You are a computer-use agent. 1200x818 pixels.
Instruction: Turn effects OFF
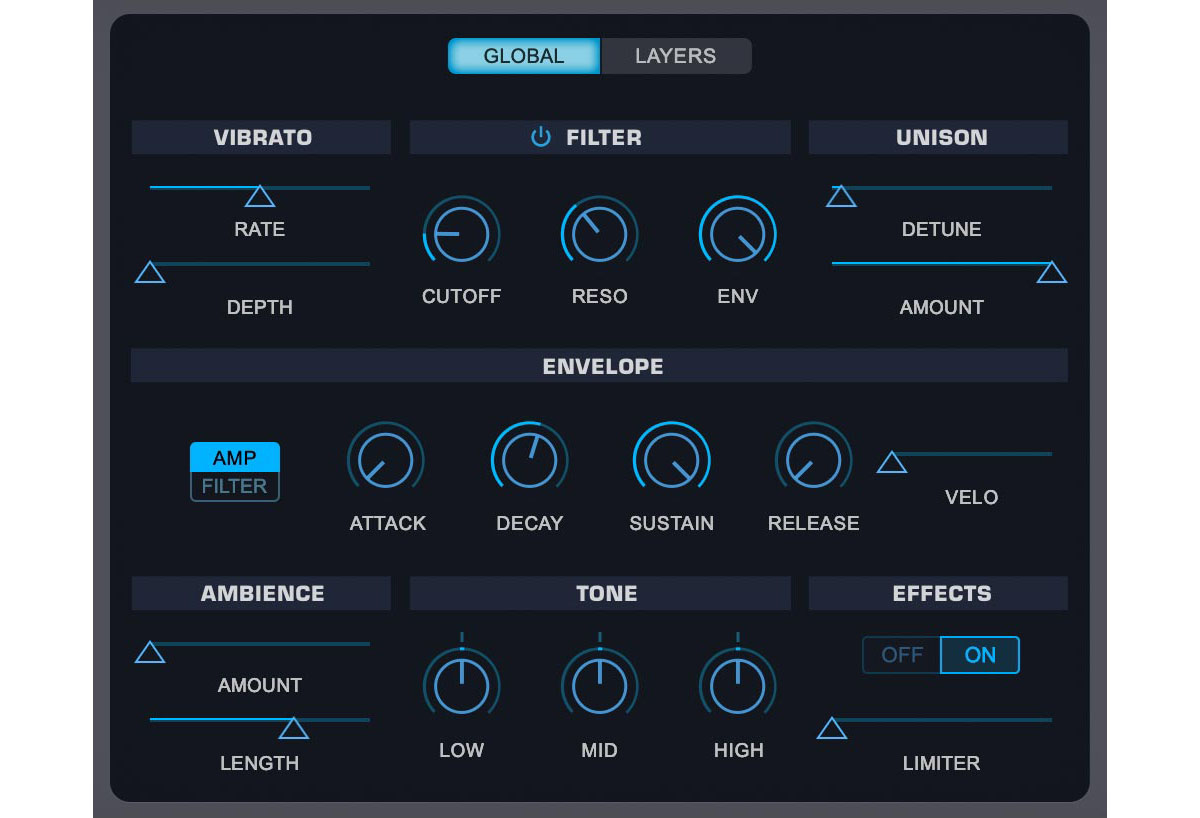pos(902,655)
